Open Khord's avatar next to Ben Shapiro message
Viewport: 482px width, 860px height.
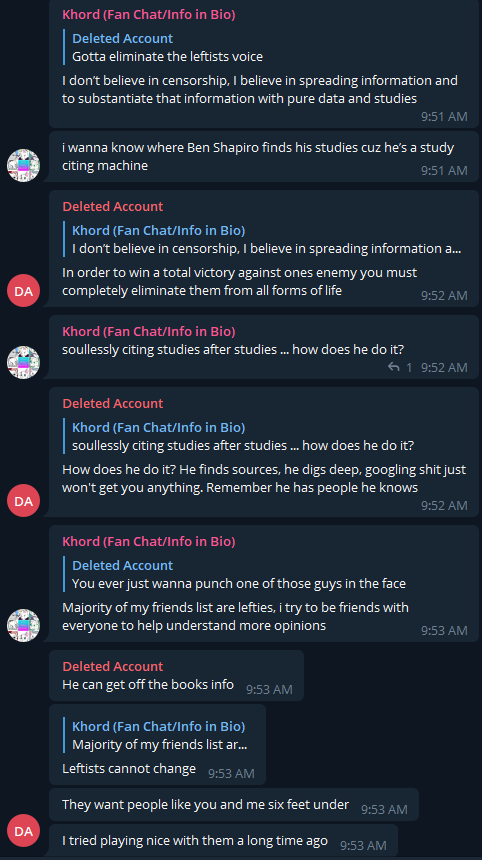(24, 165)
